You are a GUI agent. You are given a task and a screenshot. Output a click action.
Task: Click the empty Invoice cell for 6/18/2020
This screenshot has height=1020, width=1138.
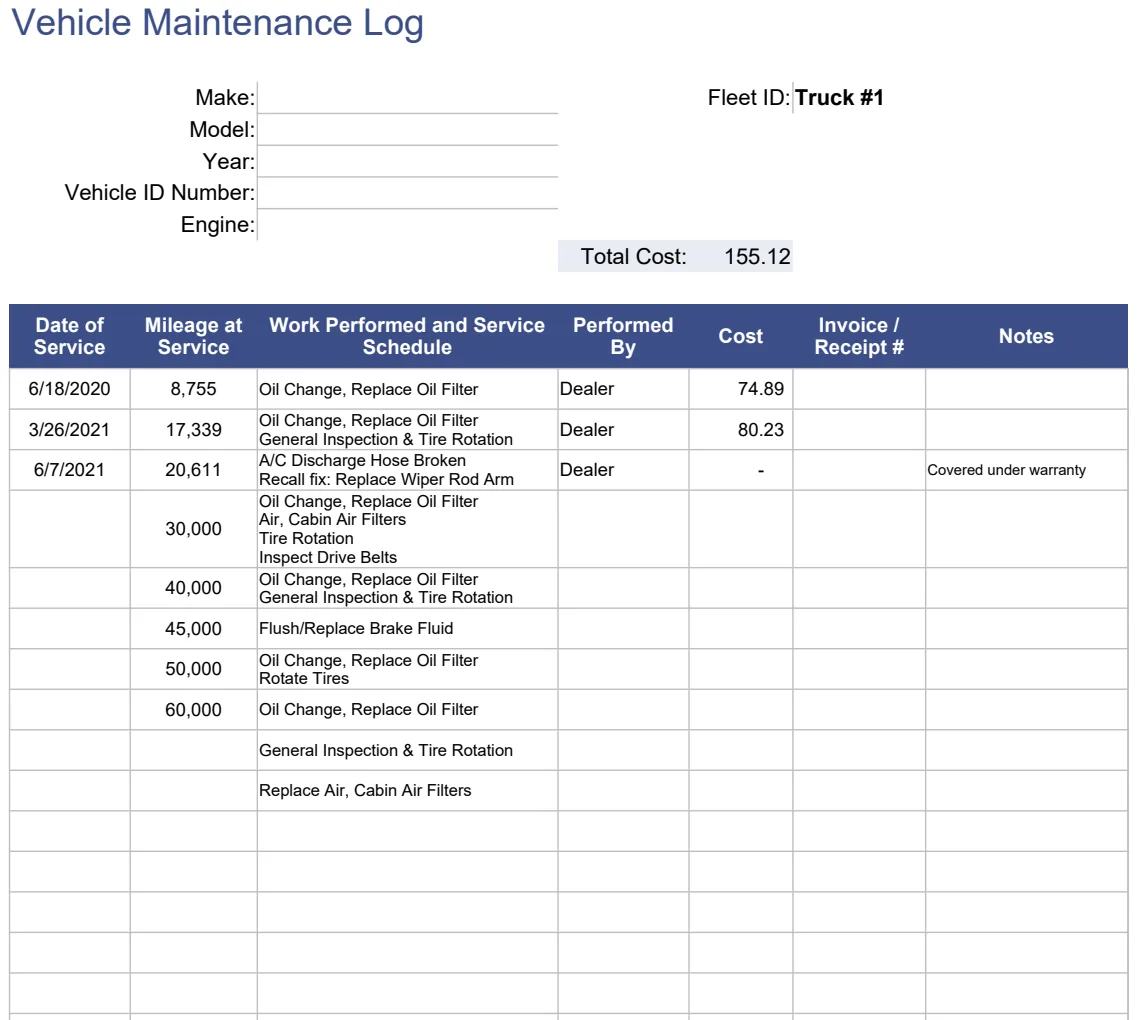click(x=859, y=389)
